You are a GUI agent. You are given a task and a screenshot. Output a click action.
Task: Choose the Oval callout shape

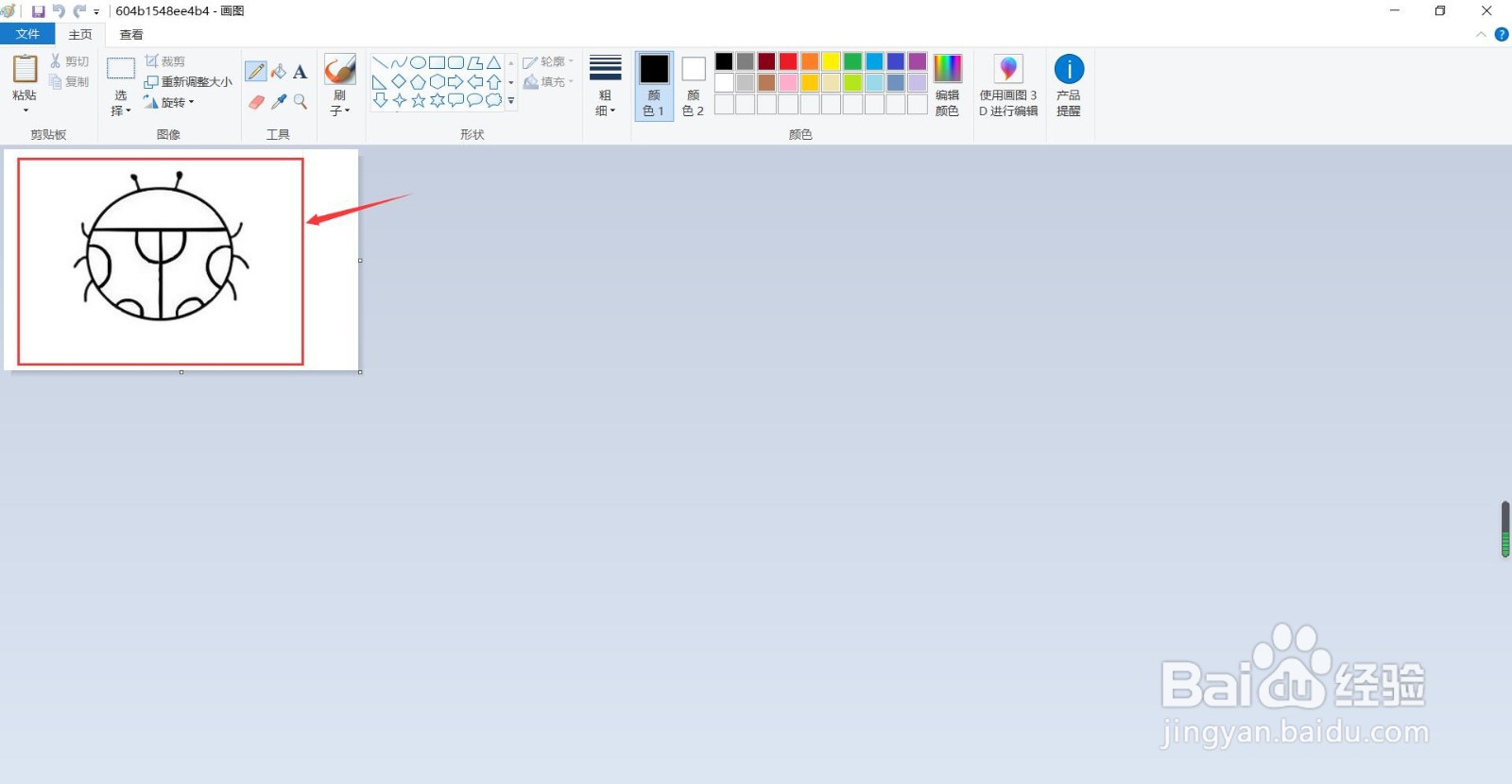click(x=474, y=100)
